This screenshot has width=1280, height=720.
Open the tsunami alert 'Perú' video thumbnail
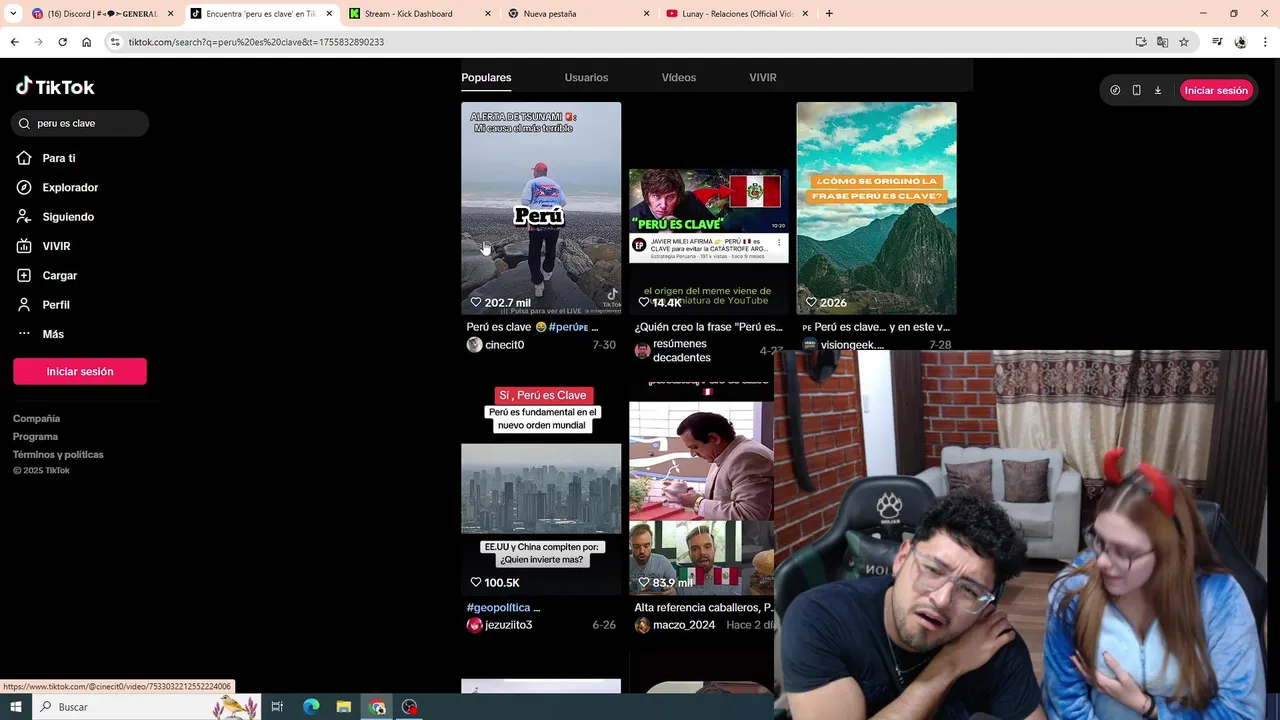pyautogui.click(x=541, y=208)
